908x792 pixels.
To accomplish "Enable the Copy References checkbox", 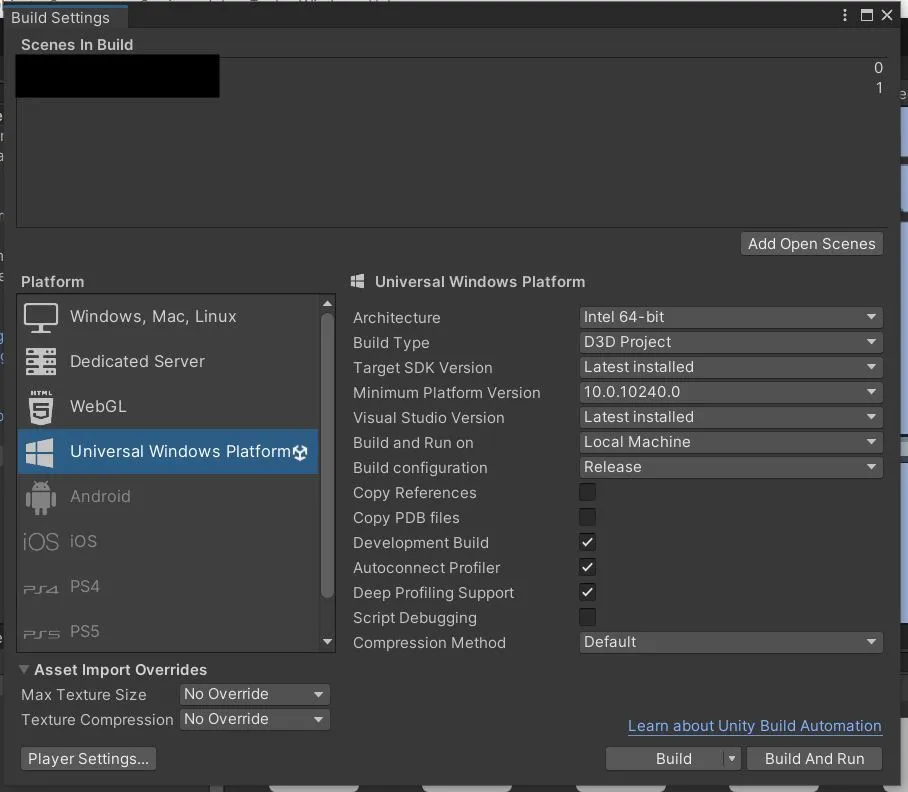I will 587,492.
